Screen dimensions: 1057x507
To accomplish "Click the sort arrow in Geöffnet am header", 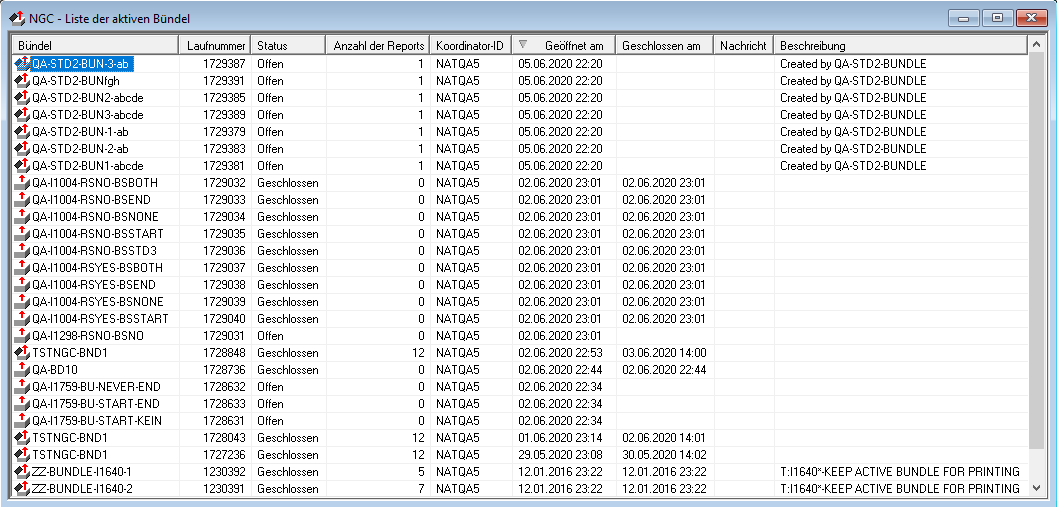I will click(523, 45).
